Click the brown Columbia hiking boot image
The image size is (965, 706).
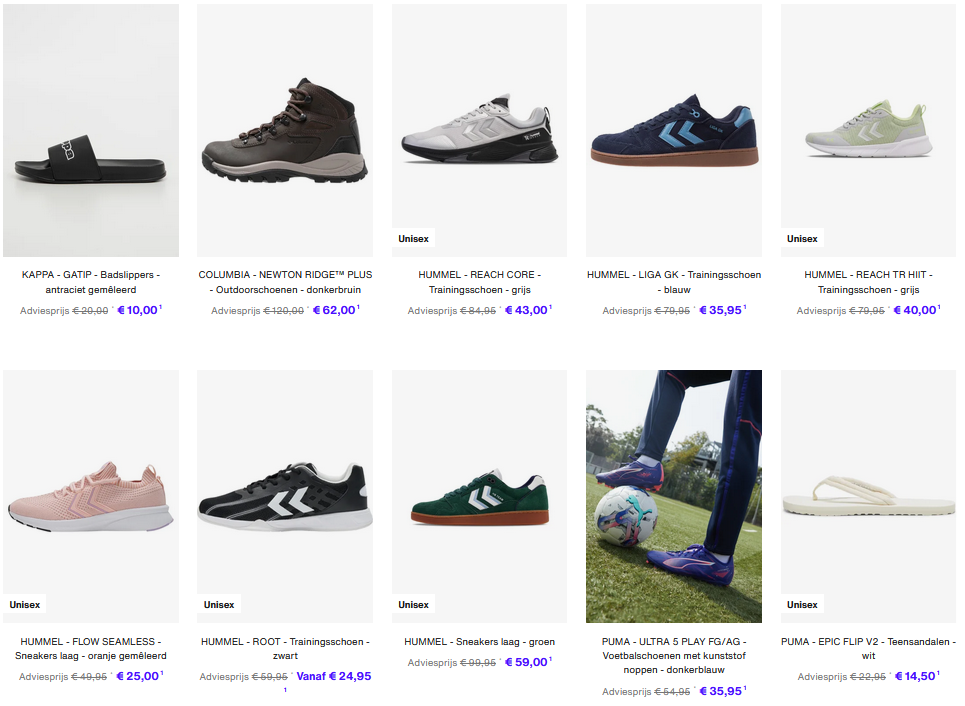click(x=284, y=130)
